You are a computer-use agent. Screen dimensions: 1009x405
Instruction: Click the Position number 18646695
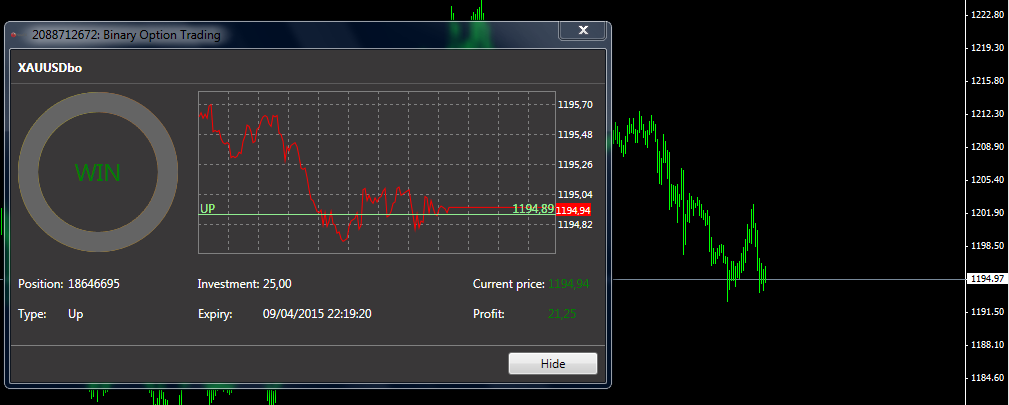[94, 284]
